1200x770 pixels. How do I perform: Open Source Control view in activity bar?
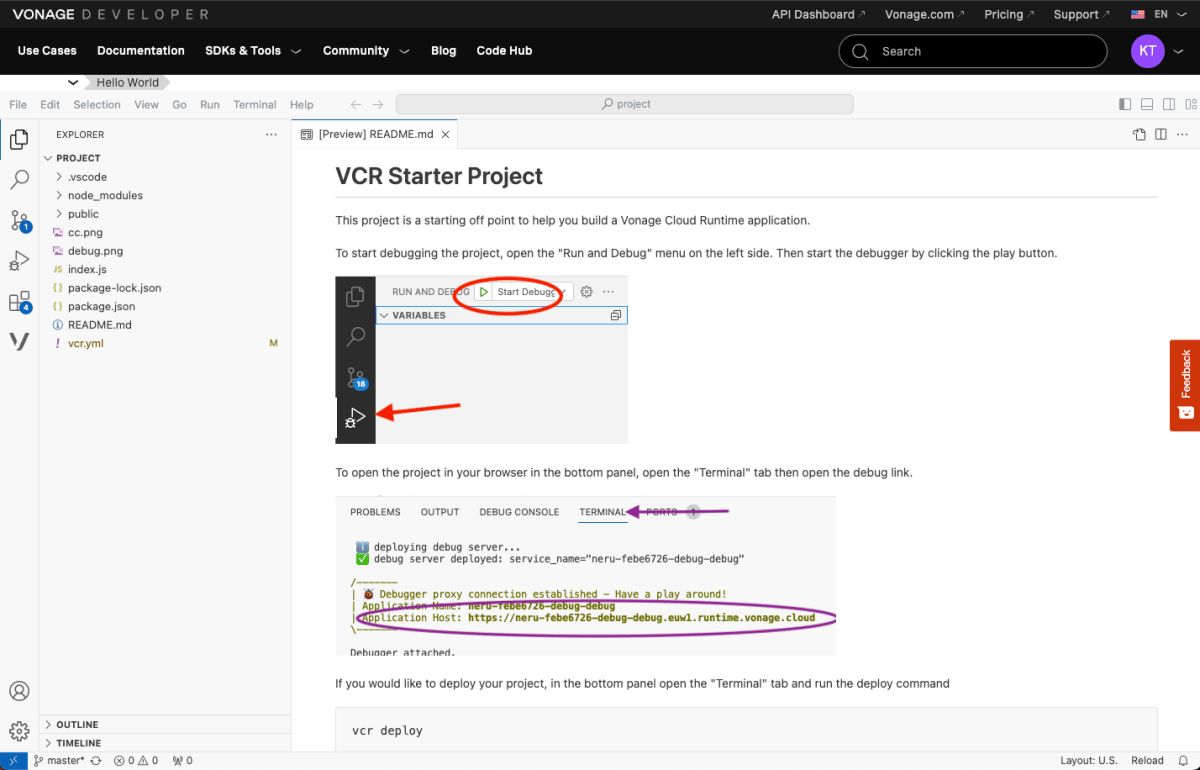click(x=19, y=221)
